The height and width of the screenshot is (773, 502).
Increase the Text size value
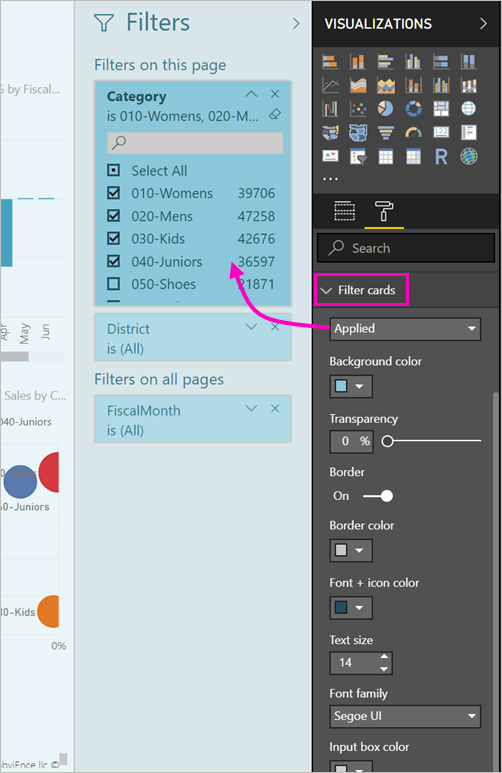tap(384, 657)
